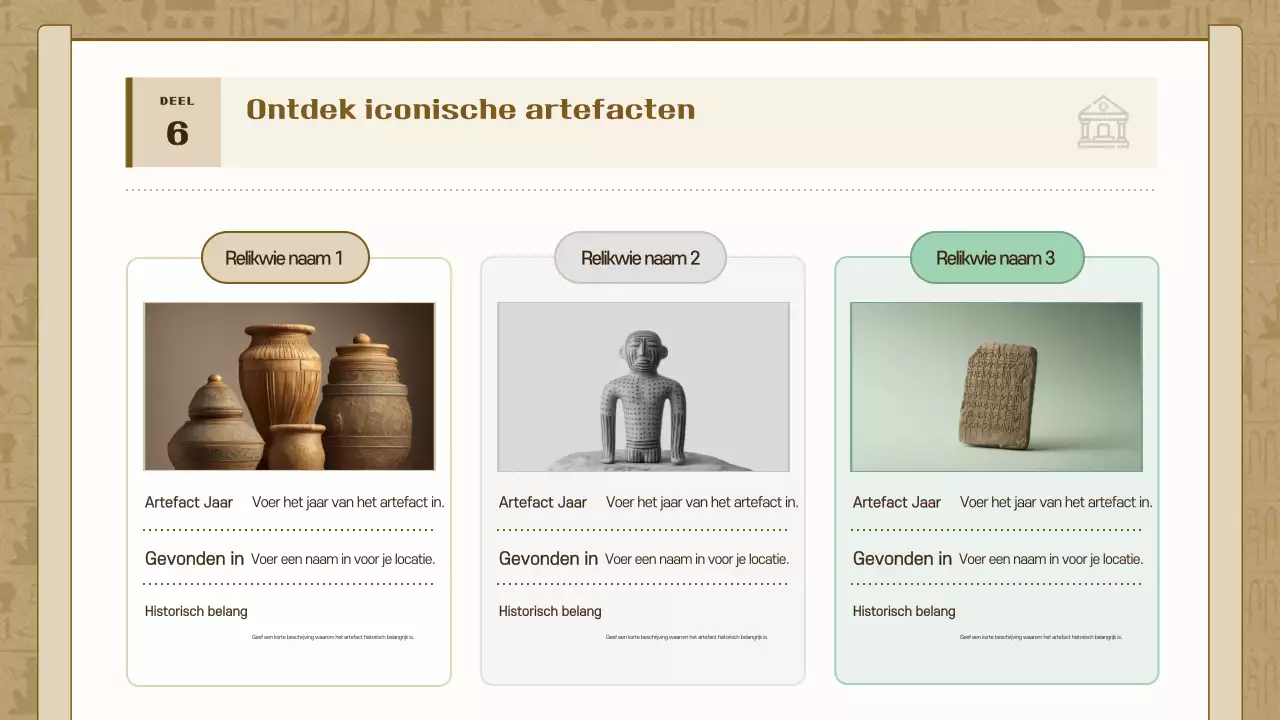Select the heading "Ontdek iconische artefacten"
Viewport: 1280px width, 720px height.
(x=470, y=110)
